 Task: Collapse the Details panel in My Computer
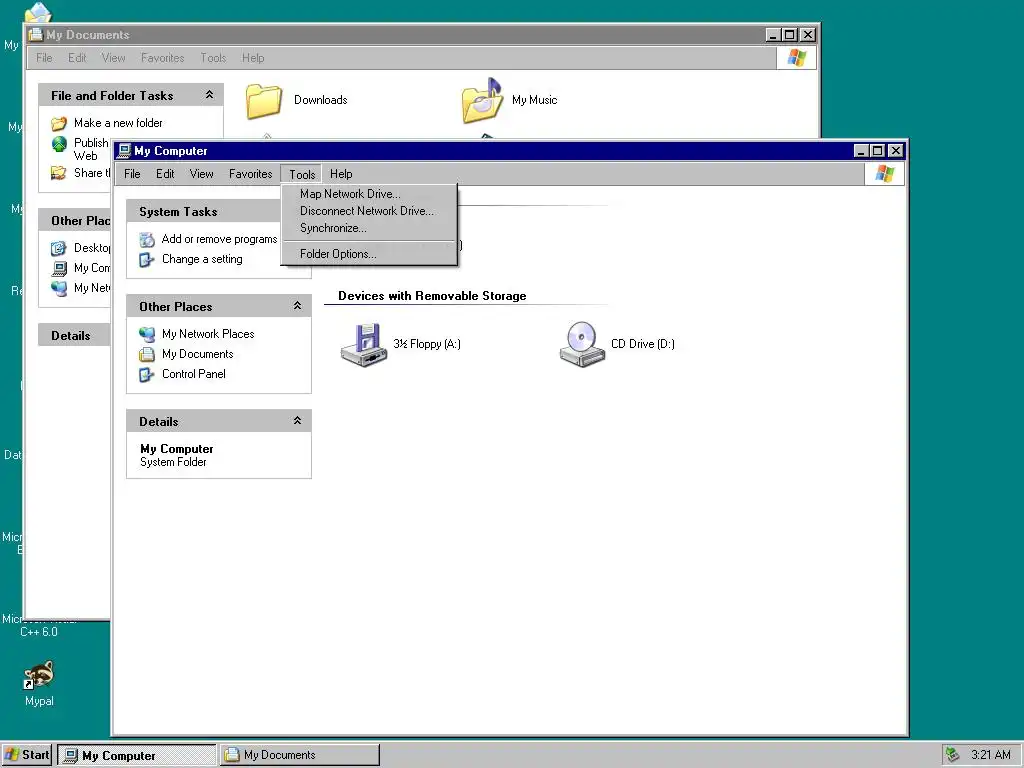[x=297, y=421]
